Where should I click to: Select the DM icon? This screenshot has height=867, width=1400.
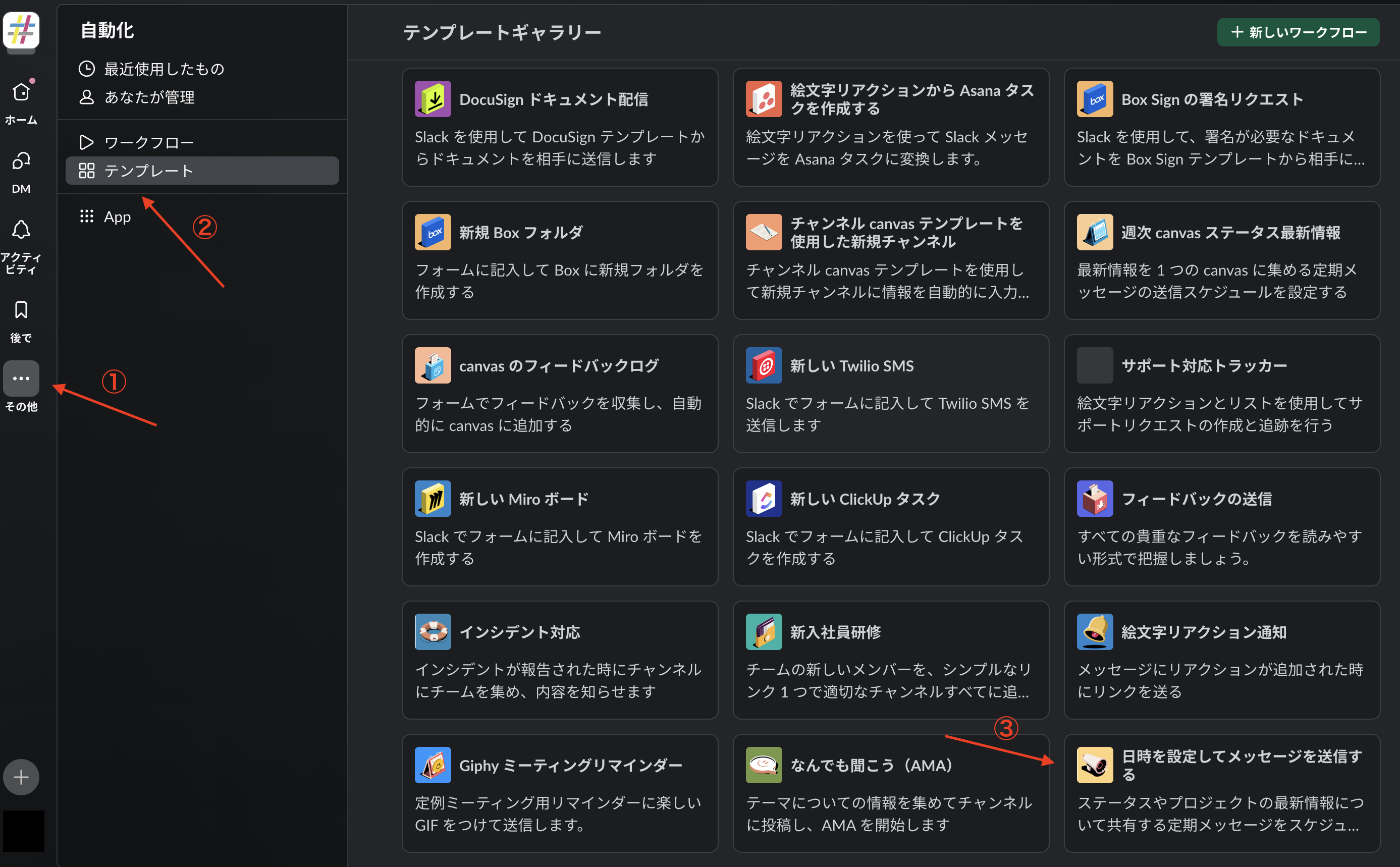point(21,161)
